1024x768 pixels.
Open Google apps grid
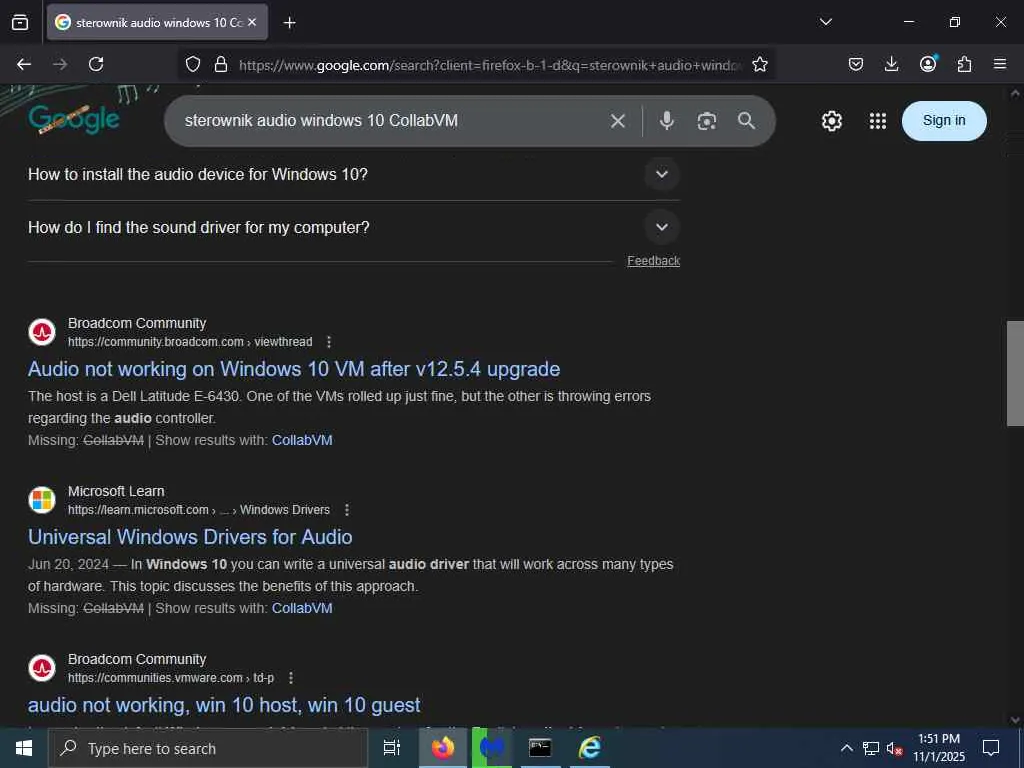click(878, 121)
